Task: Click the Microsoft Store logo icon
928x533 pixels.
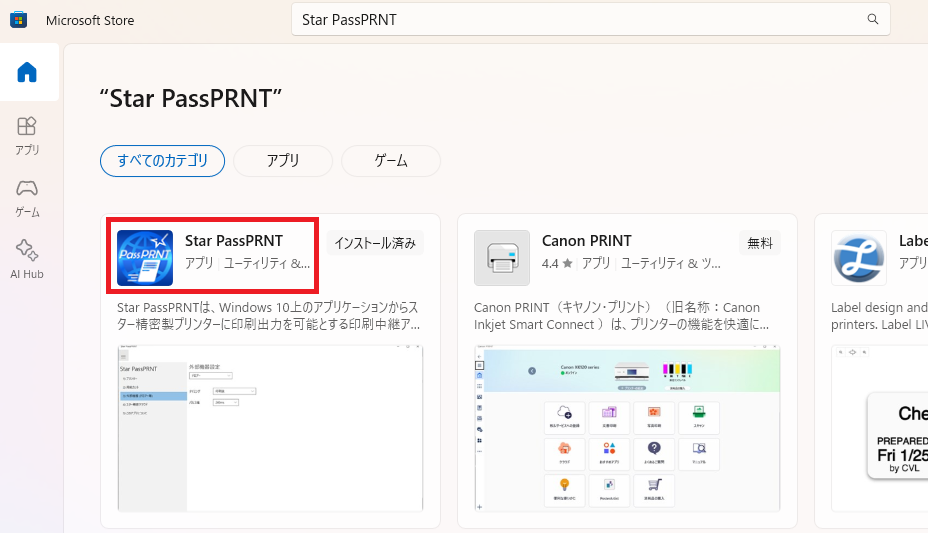Action: [18, 20]
